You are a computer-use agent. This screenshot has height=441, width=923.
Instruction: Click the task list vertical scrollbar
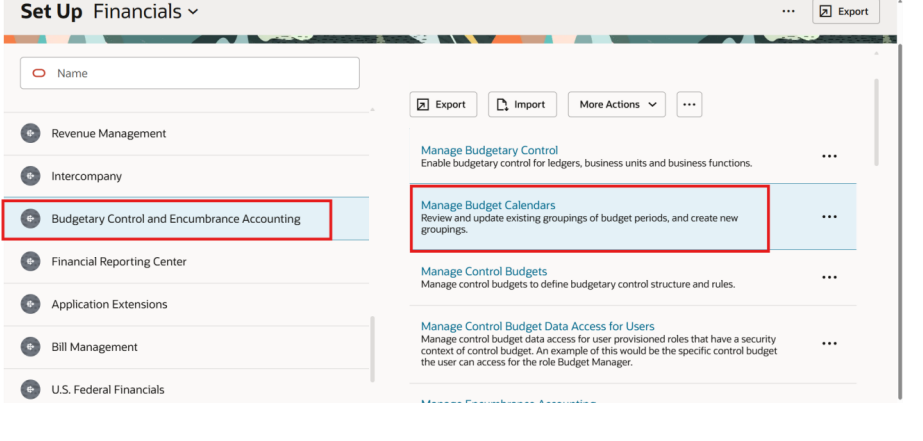coord(877,122)
